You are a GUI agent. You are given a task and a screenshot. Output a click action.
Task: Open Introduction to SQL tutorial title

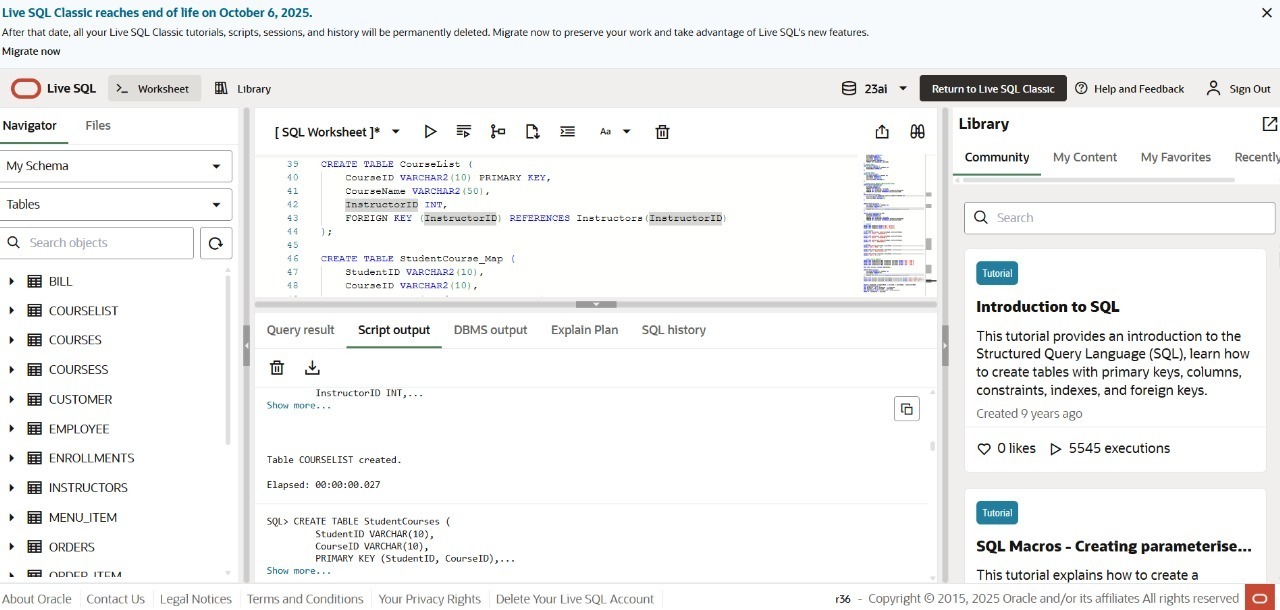[x=1048, y=307]
